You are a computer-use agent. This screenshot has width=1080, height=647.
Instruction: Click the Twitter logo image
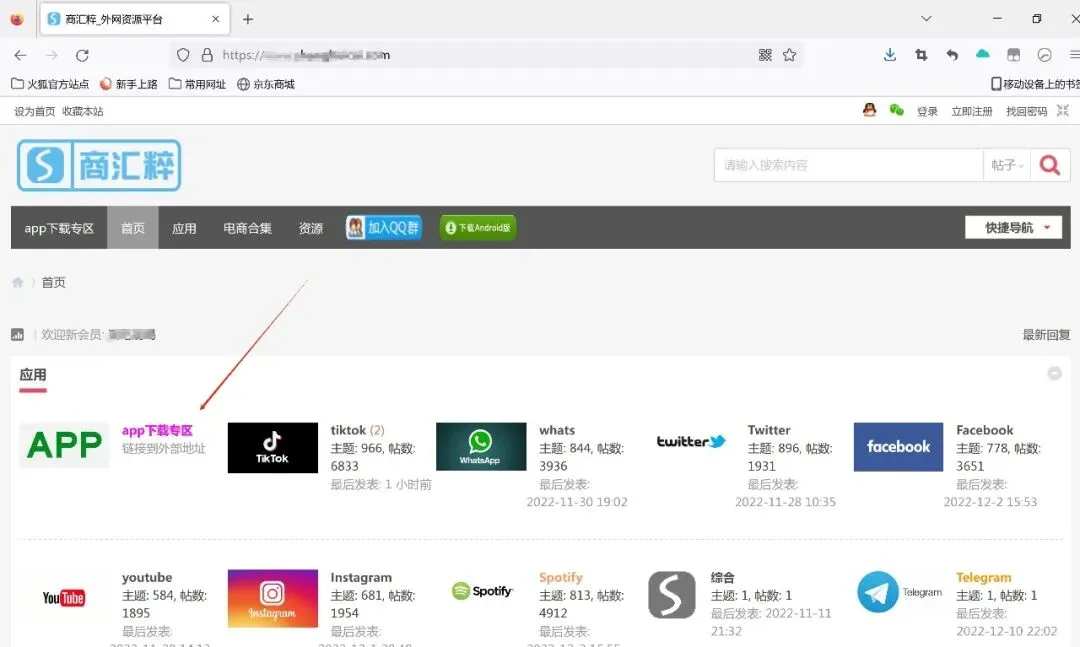(x=691, y=441)
